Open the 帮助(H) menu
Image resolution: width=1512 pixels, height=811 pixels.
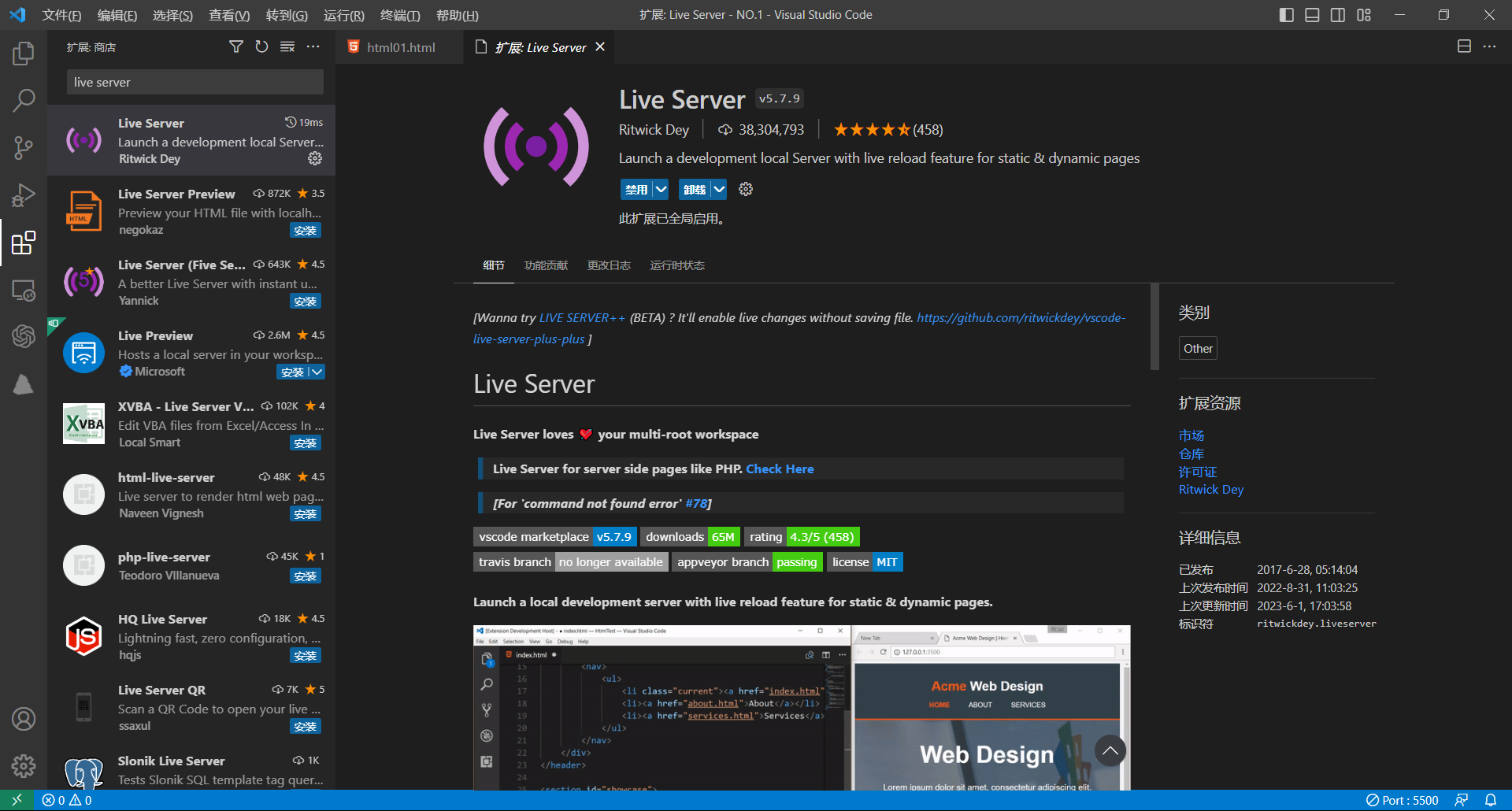pyautogui.click(x=457, y=15)
